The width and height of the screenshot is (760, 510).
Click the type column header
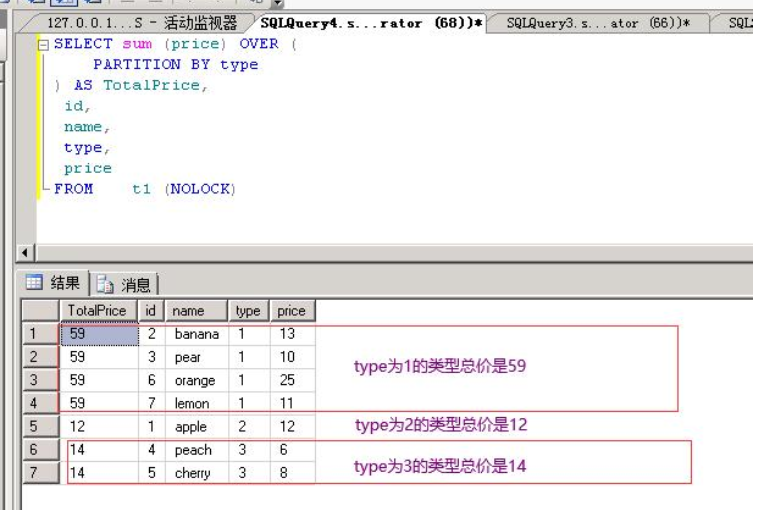248,310
